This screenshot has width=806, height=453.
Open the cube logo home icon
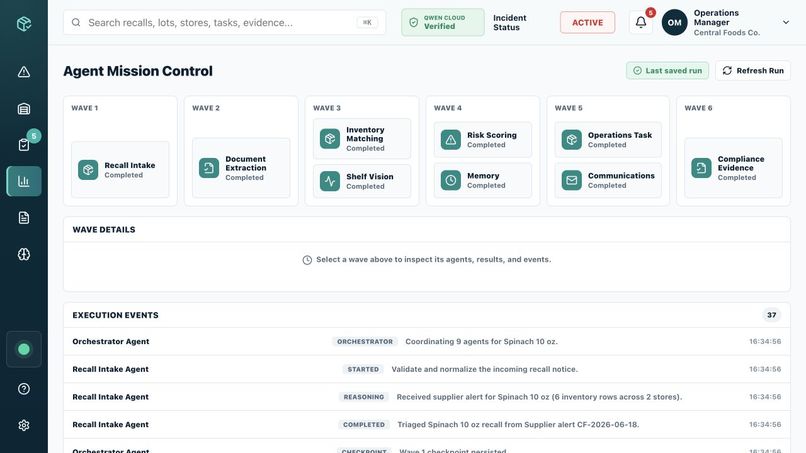[24, 24]
